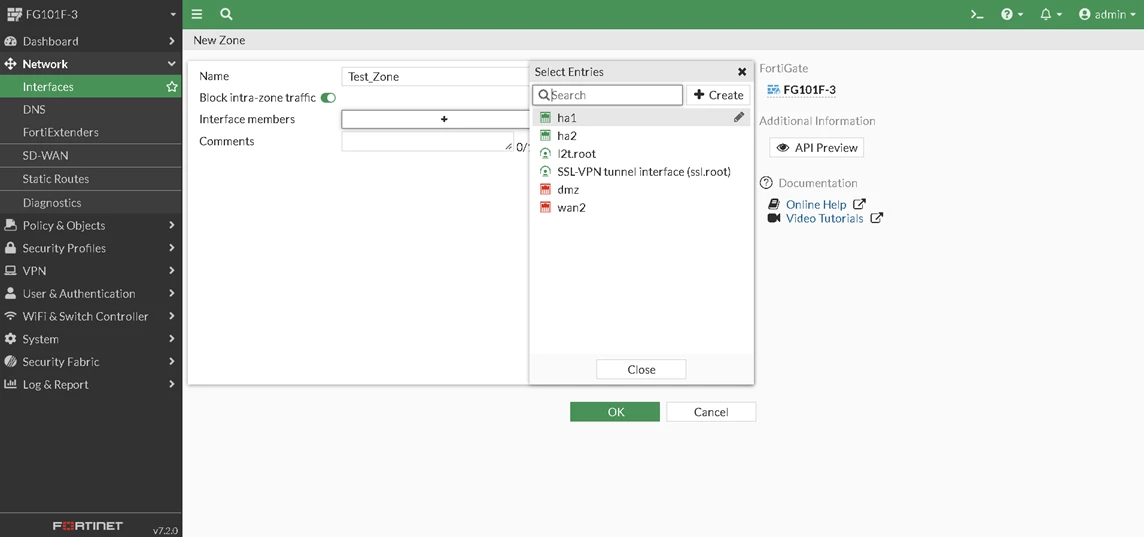Click the Select Entries search field

pos(608,95)
